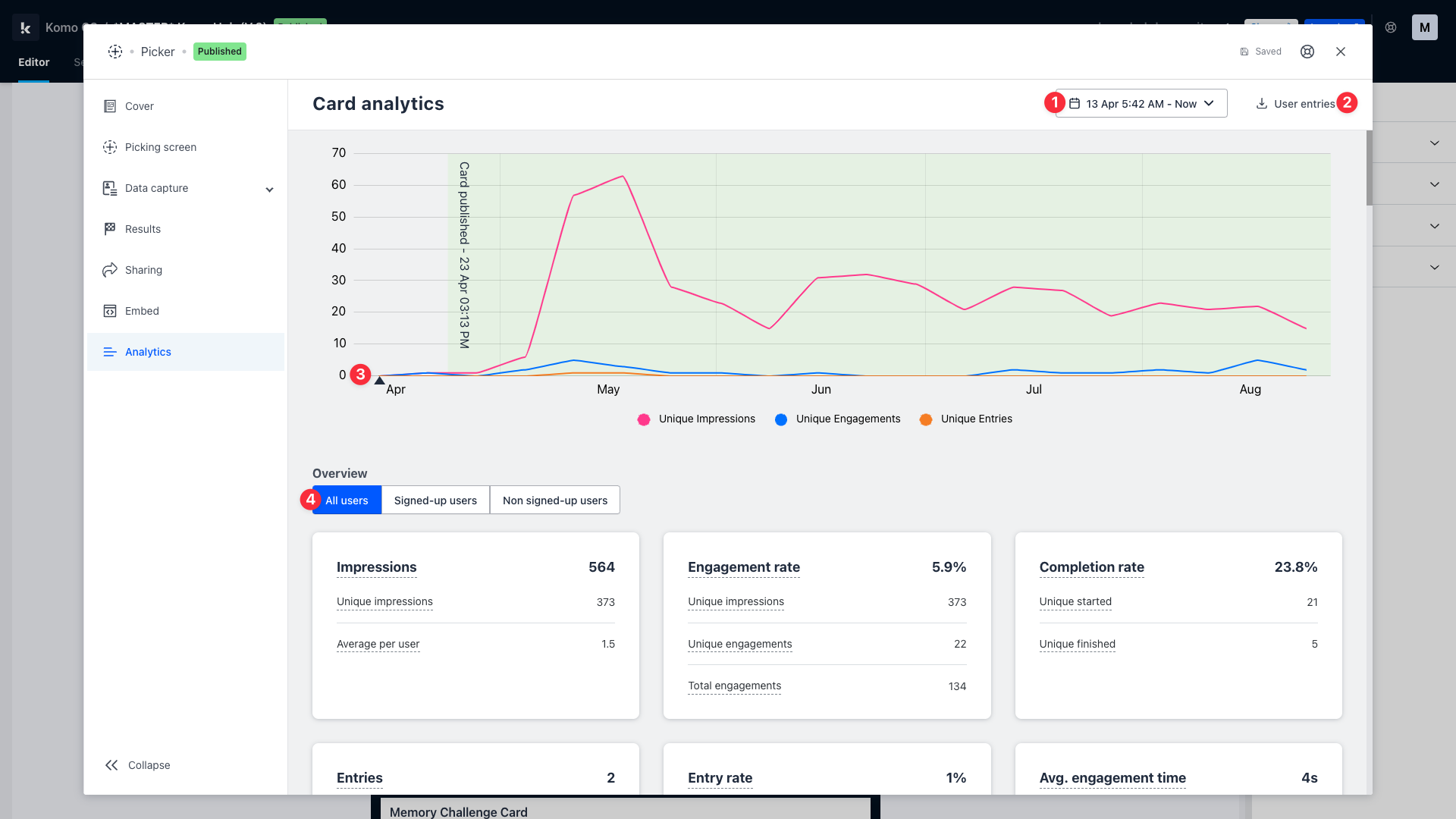
Task: Open the date range dropdown
Action: [x=1141, y=104]
